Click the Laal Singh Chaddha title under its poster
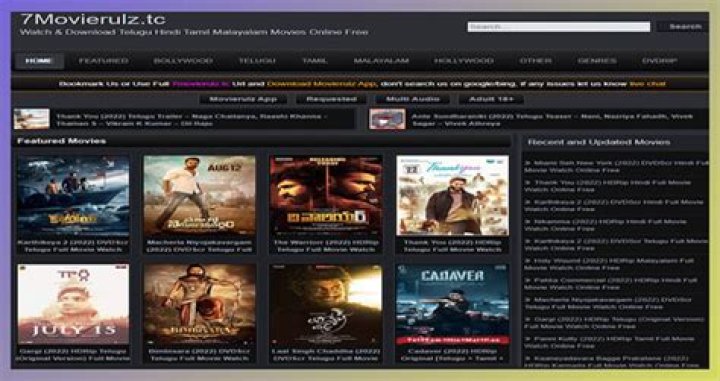Screen dimensions: 720x381 [326, 355]
